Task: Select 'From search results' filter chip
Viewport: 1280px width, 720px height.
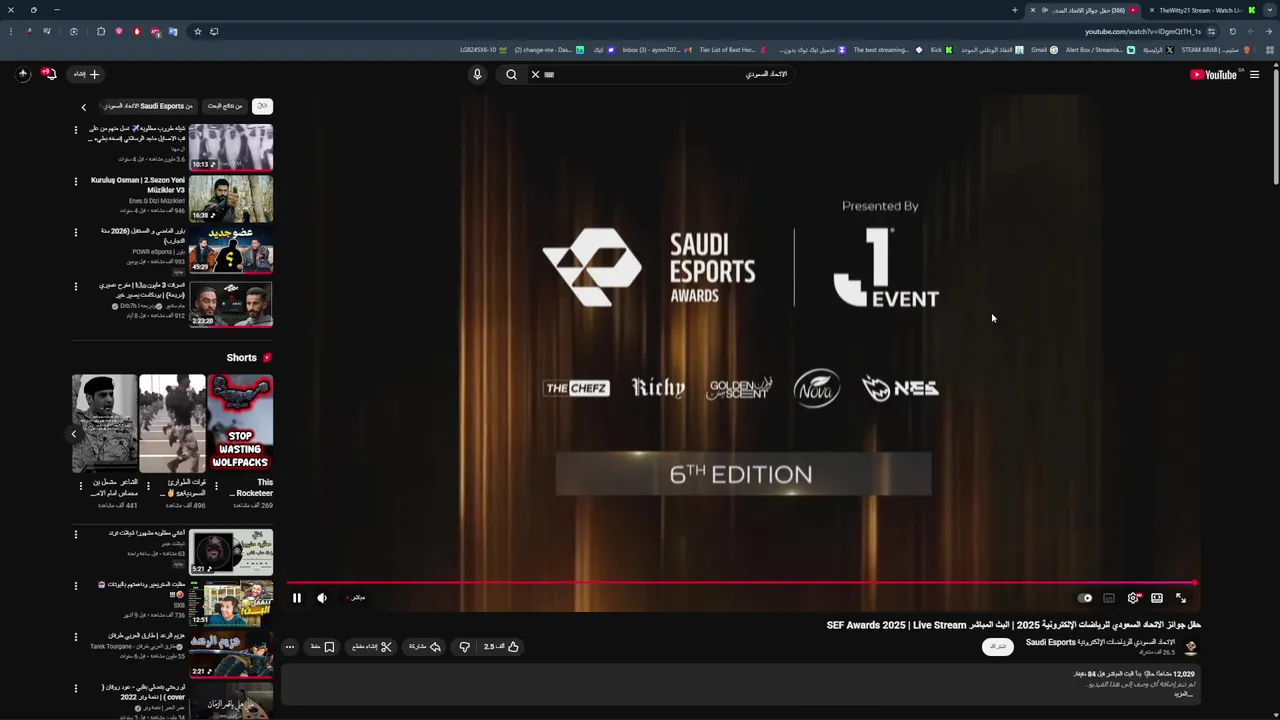Action: point(225,106)
